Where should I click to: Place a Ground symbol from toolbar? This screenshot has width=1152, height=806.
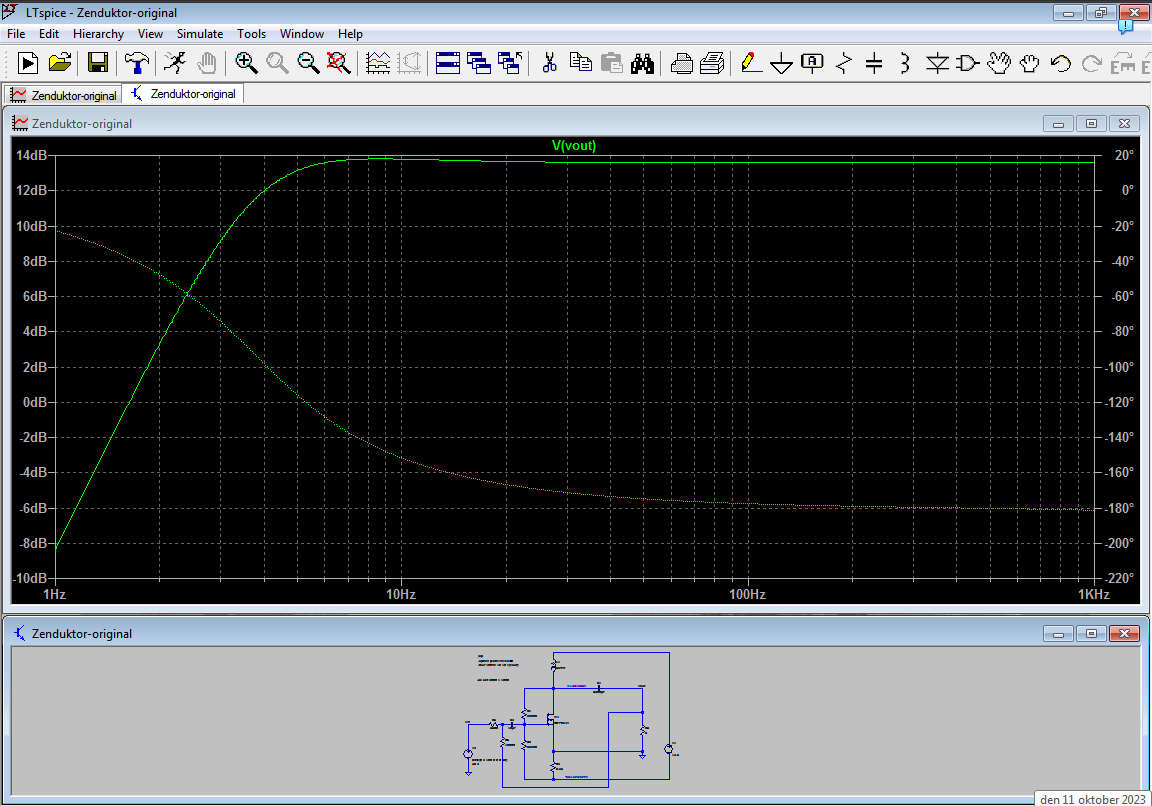[x=781, y=65]
